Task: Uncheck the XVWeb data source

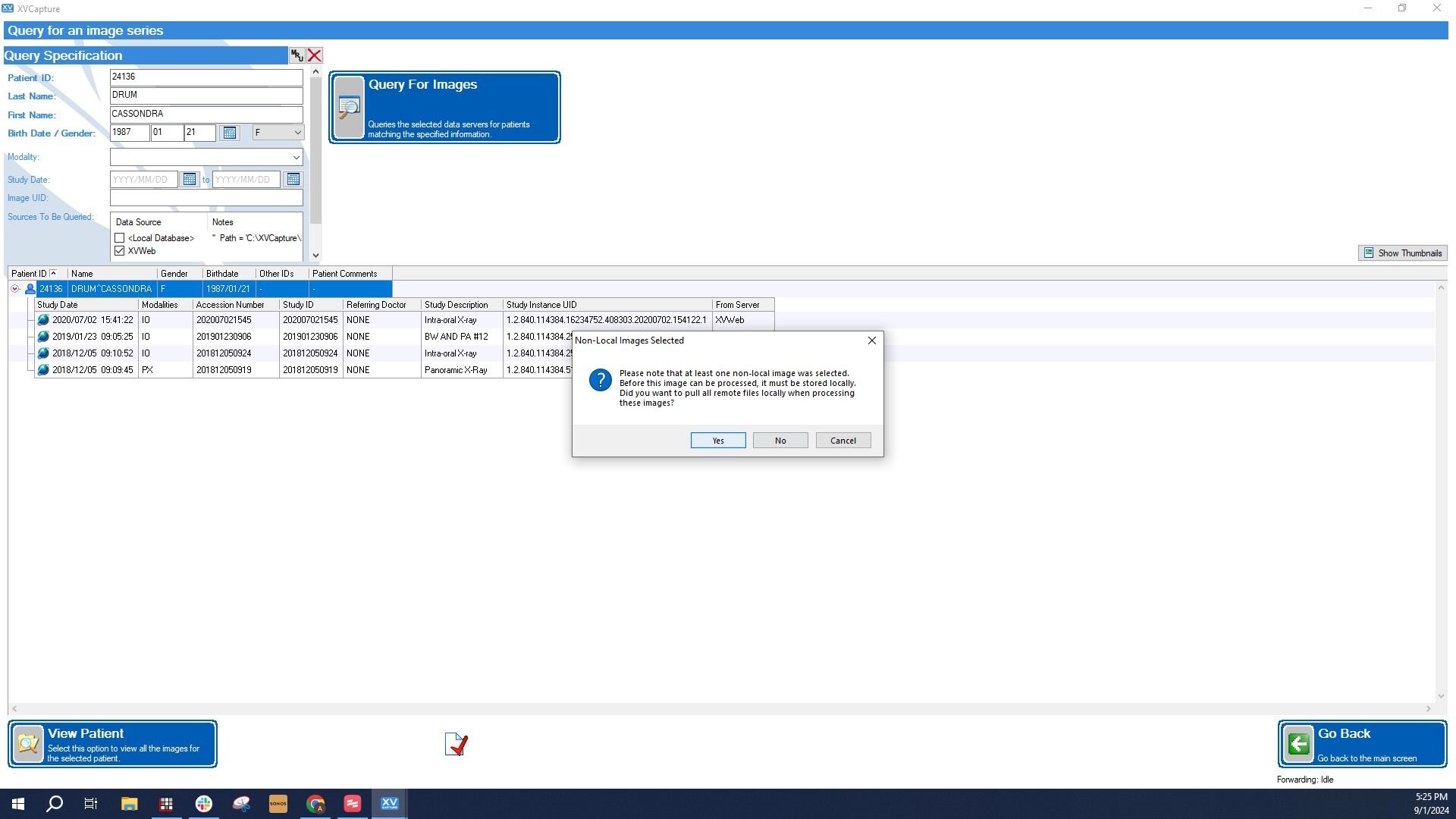Action: pos(119,251)
